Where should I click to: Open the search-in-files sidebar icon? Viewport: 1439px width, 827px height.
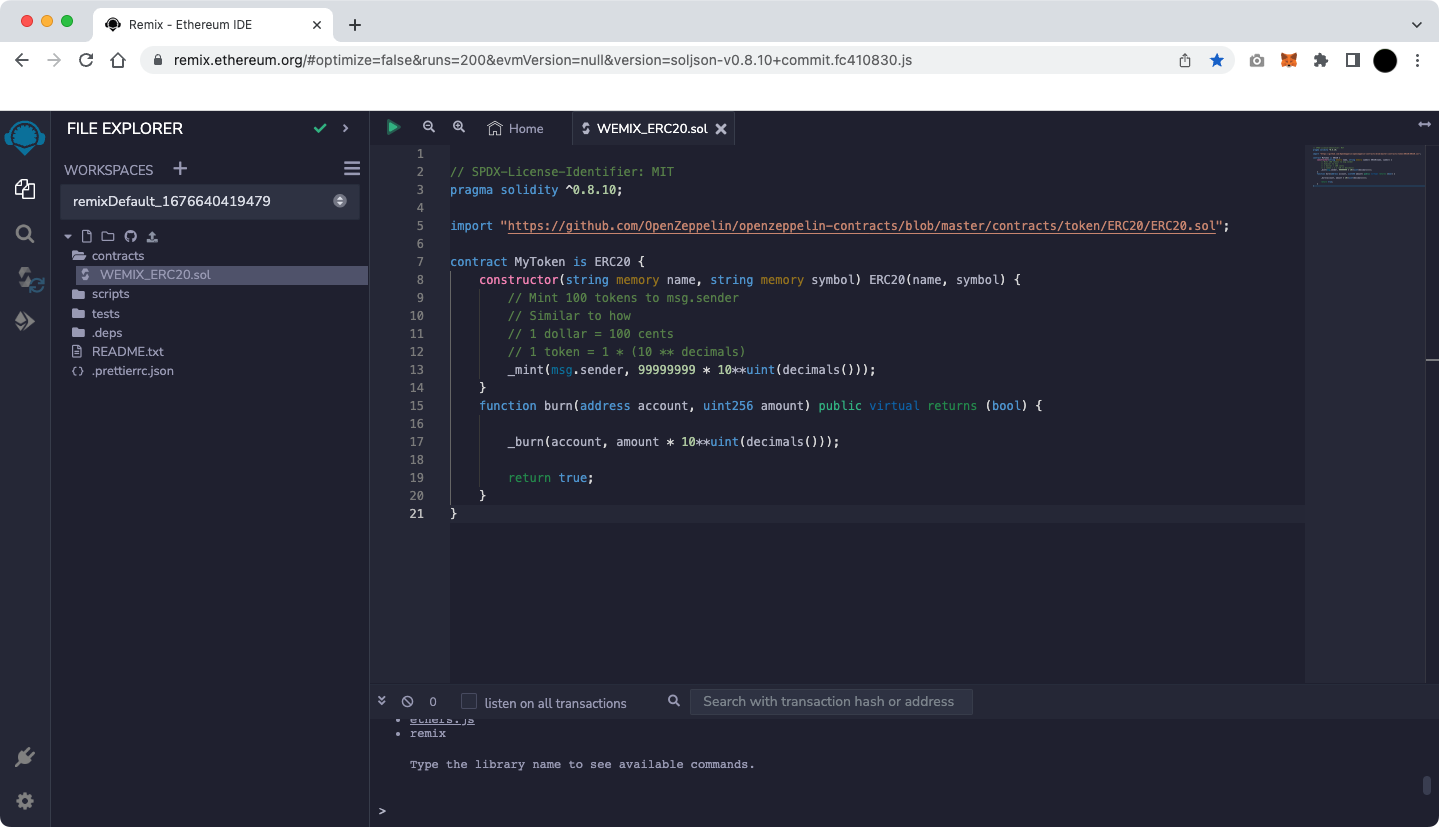(25, 234)
